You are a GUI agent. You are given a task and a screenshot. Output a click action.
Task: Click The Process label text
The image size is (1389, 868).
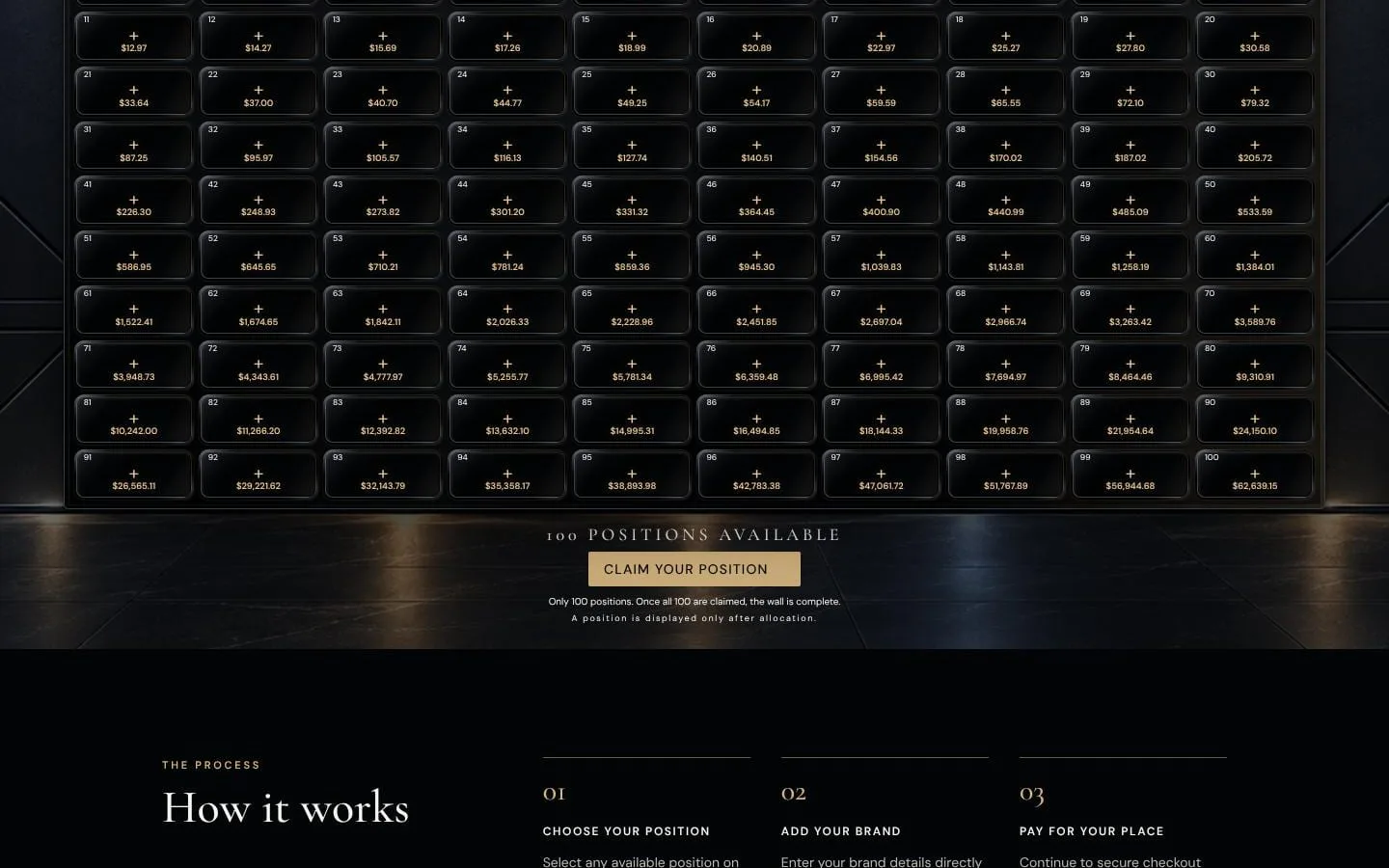pyautogui.click(x=211, y=765)
